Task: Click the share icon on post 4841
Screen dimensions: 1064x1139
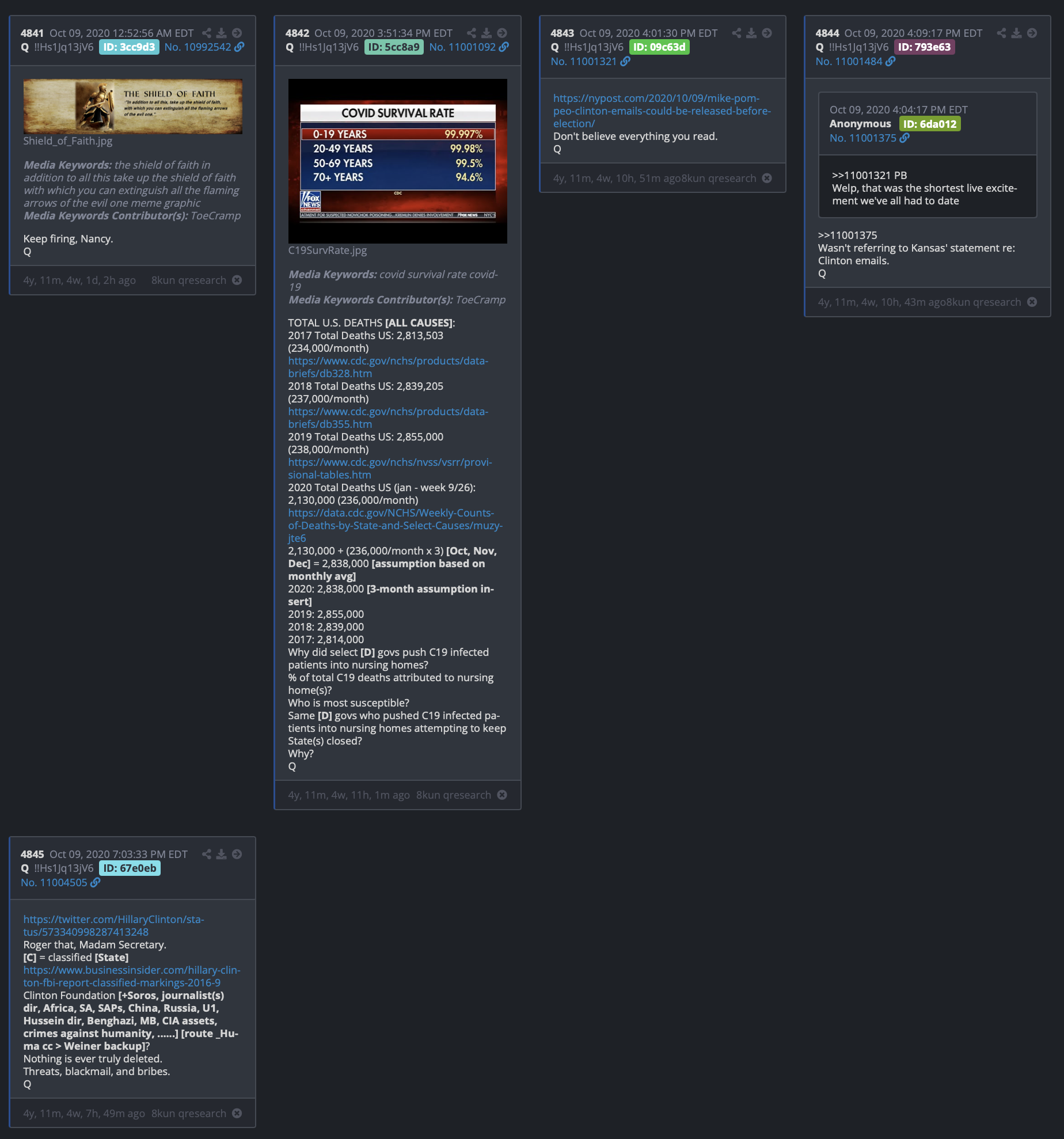Action: tap(207, 33)
